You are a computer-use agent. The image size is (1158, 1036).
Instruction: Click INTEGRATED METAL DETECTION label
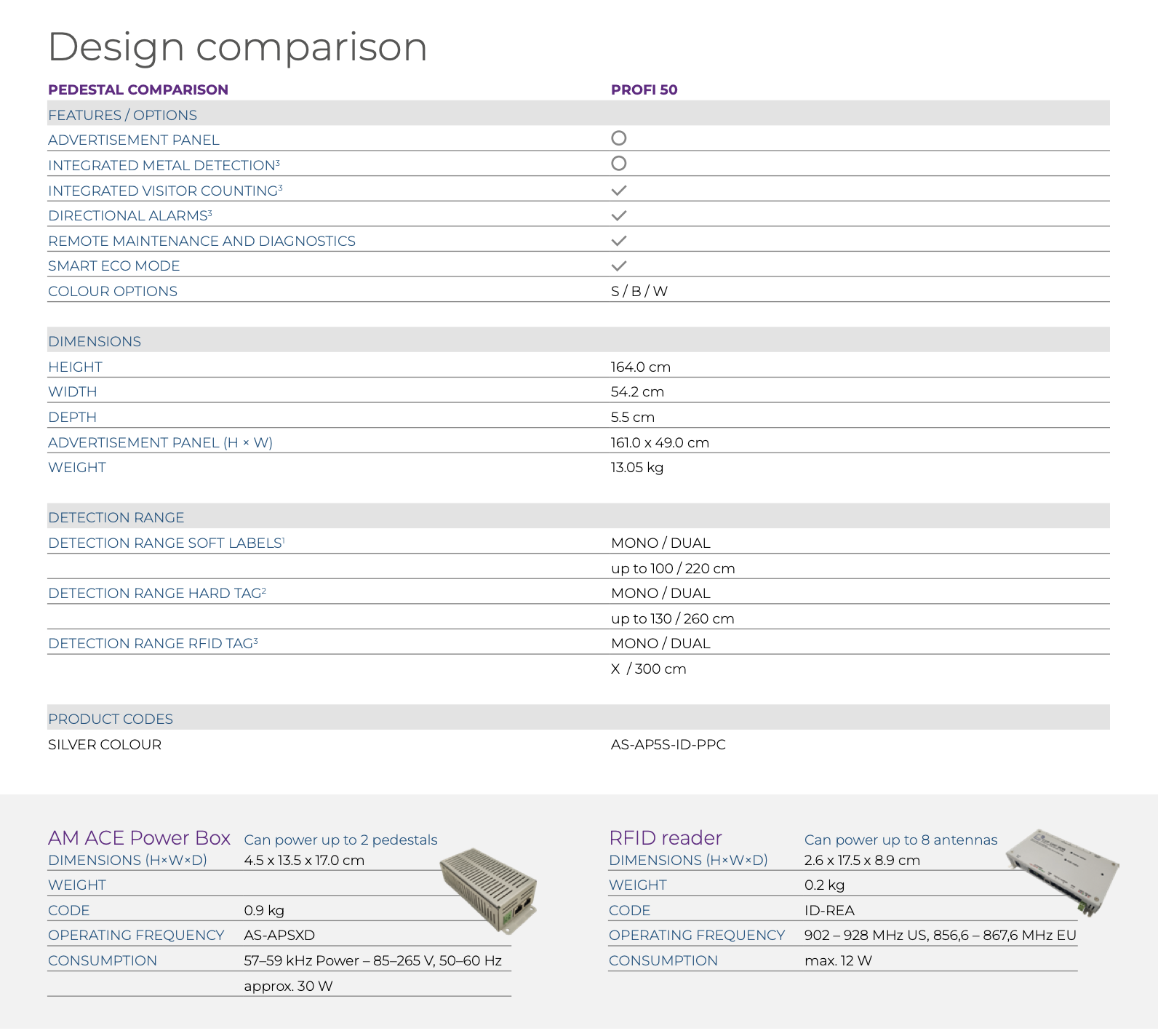[164, 165]
